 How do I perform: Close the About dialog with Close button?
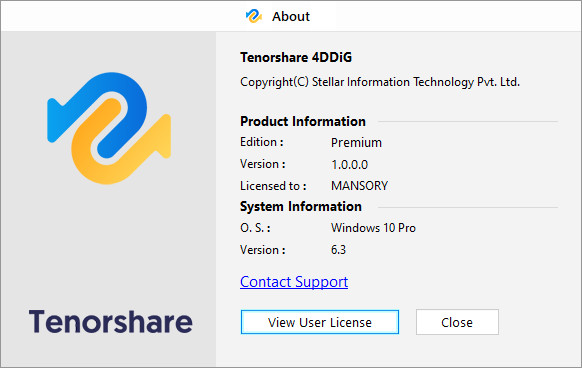457,322
